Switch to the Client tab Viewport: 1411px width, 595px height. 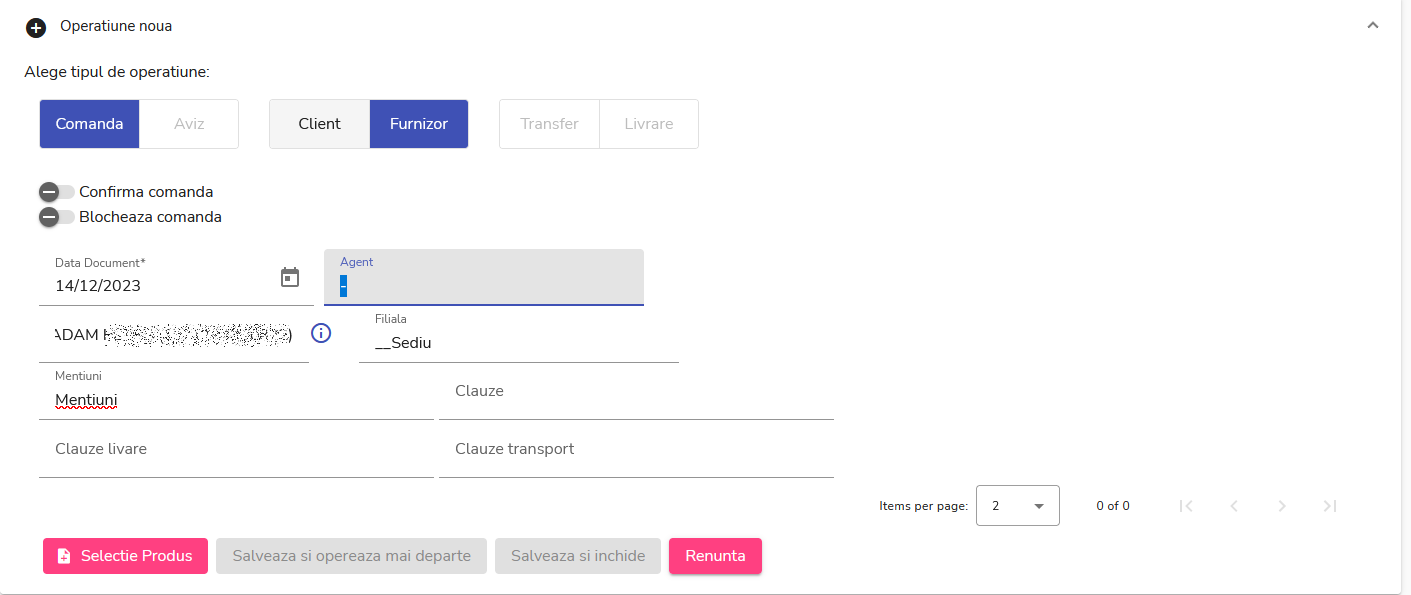point(318,123)
